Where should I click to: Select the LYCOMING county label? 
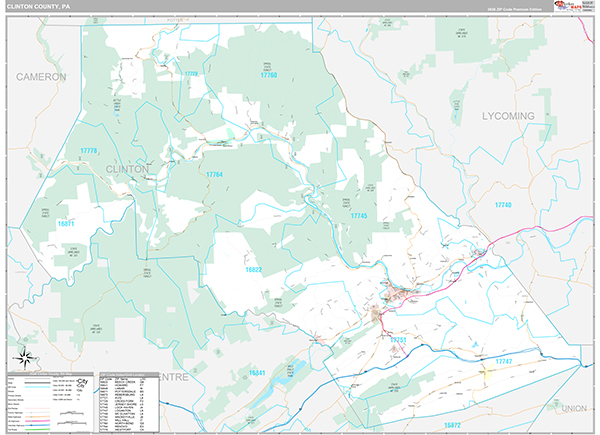tap(508, 116)
